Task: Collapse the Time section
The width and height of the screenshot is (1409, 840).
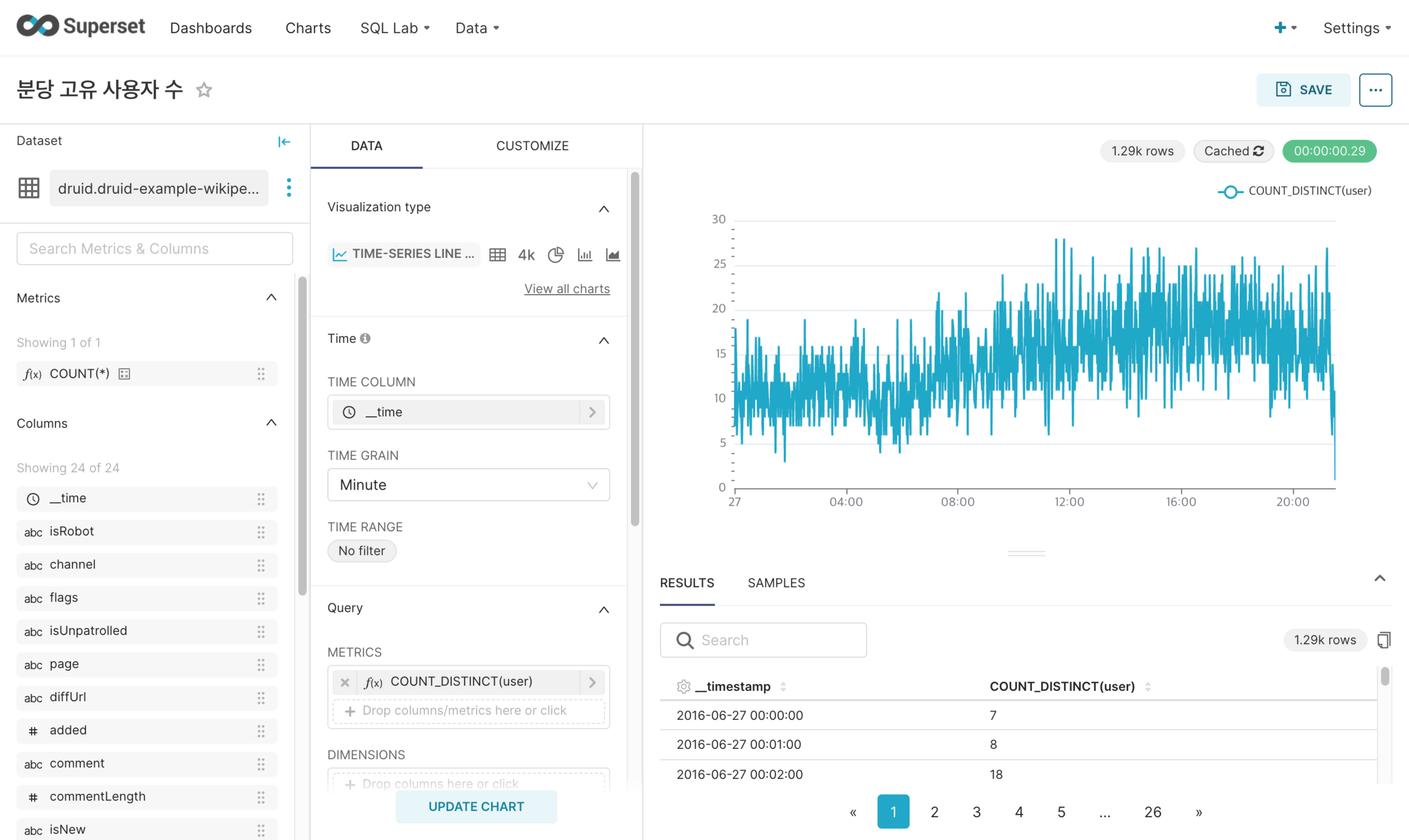Action: (604, 340)
